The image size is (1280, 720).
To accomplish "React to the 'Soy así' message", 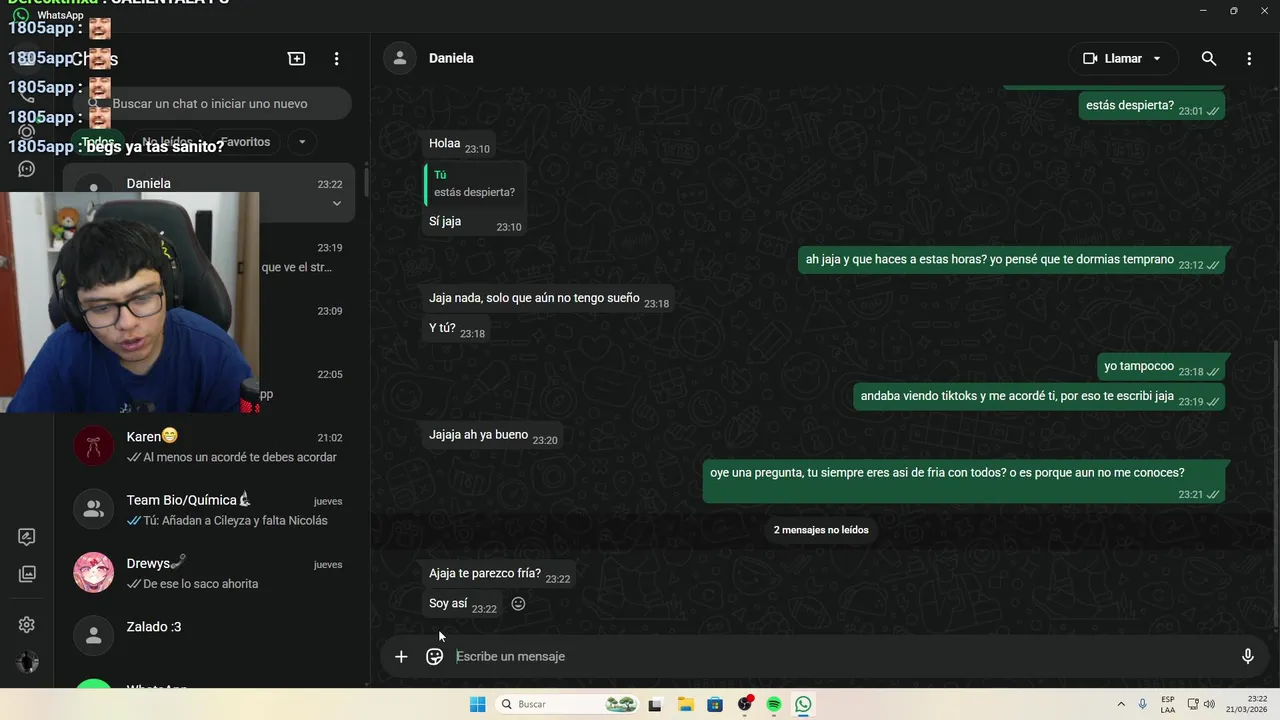I will click(518, 604).
